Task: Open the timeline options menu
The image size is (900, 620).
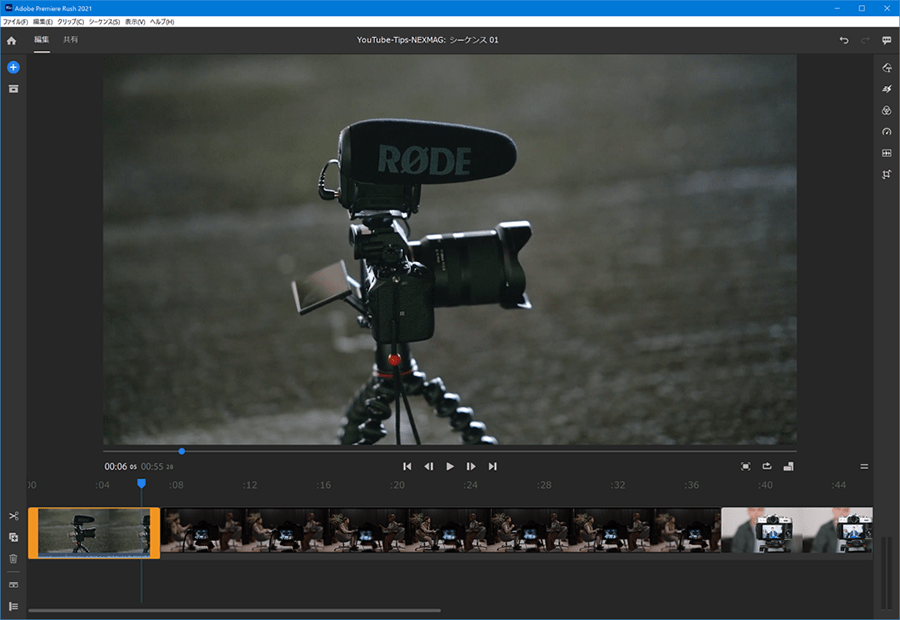Action: click(864, 466)
